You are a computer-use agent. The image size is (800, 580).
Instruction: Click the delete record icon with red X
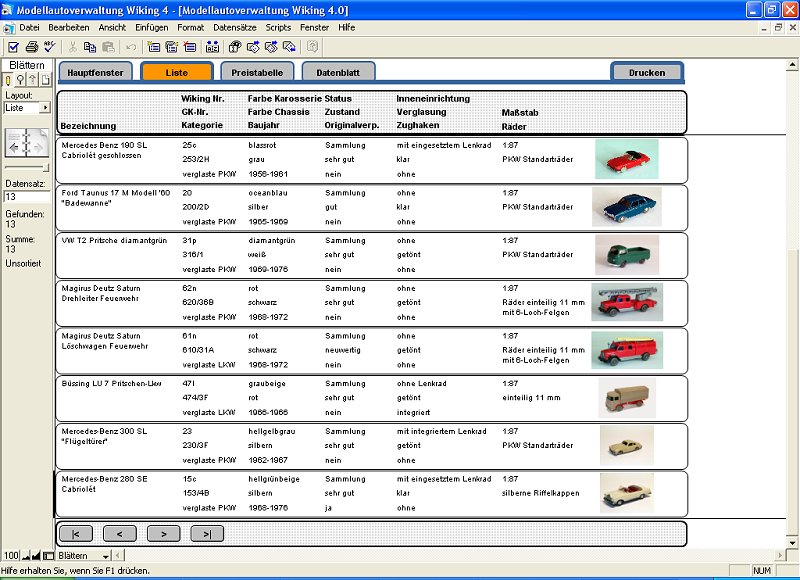click(190, 47)
